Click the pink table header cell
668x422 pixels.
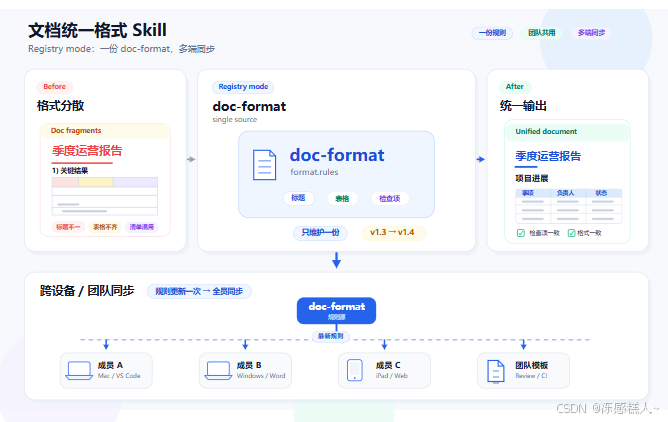click(x=65, y=182)
